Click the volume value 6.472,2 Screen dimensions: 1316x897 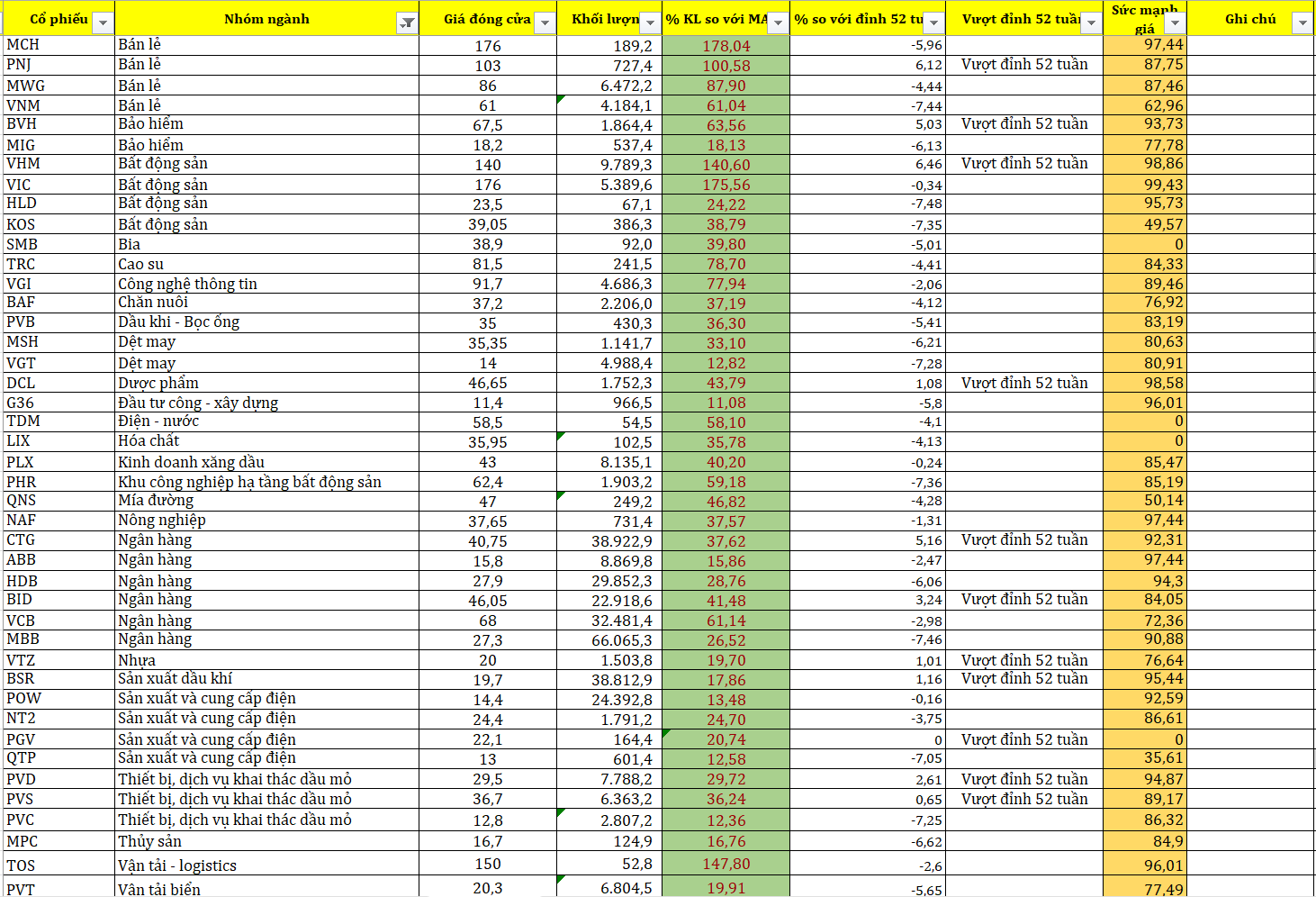click(x=609, y=86)
